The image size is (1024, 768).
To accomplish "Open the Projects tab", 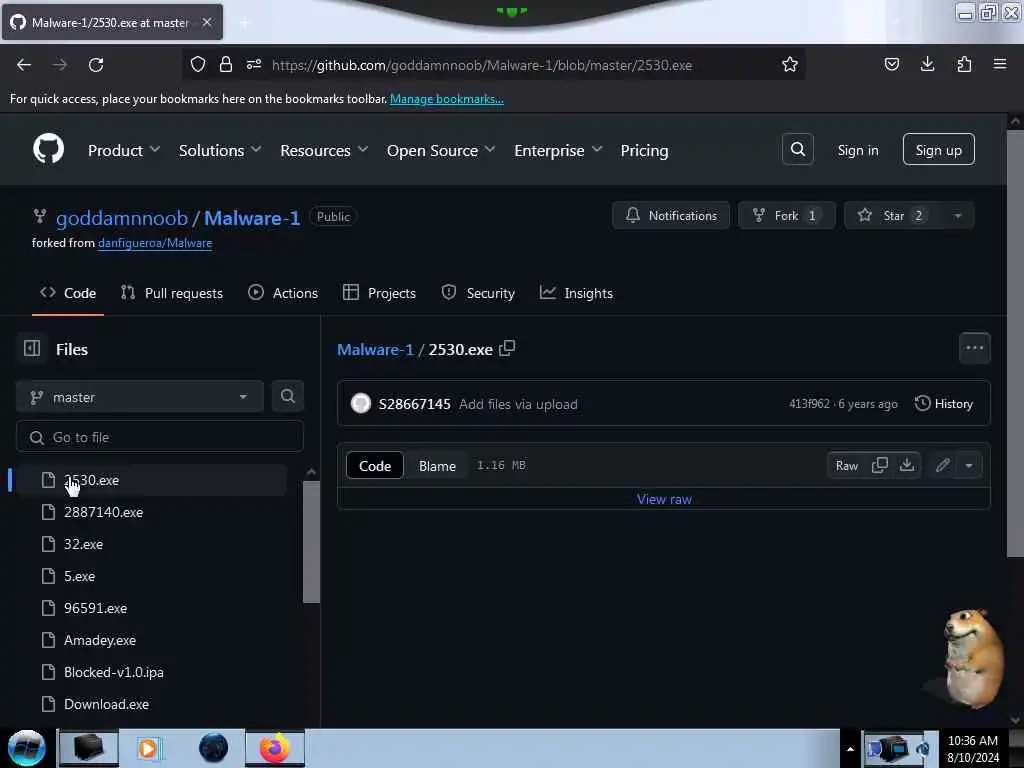I will 379,293.
